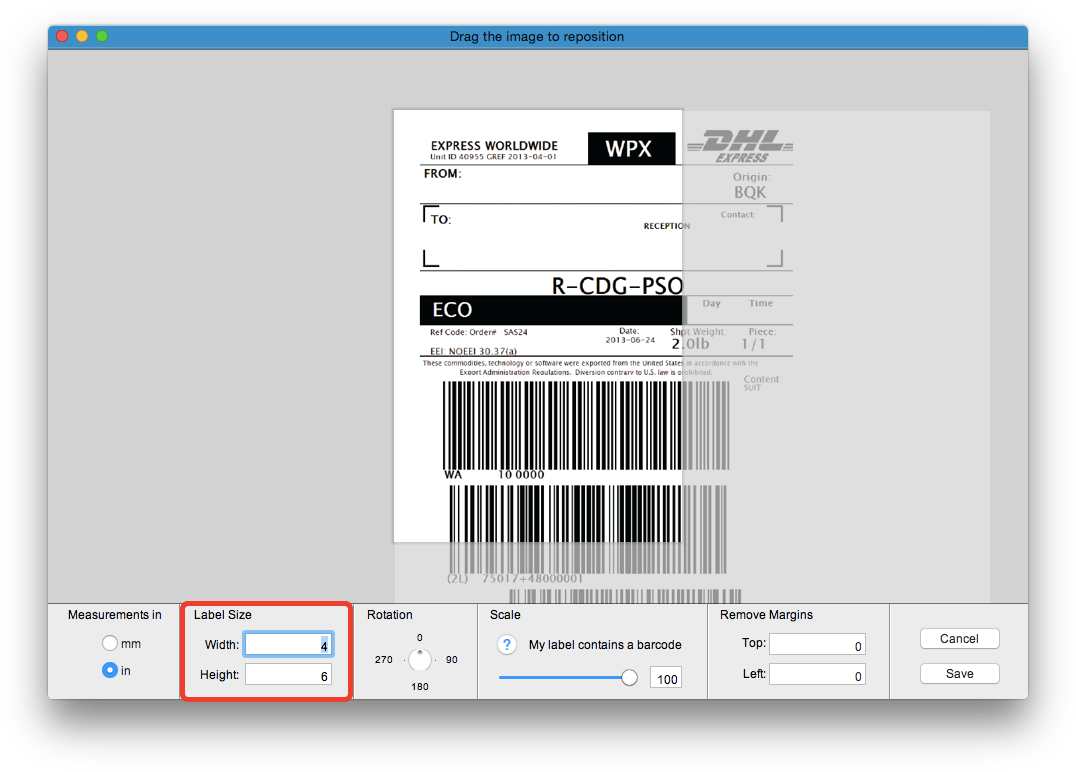1076x772 pixels.
Task: Click the Label Size Height field
Action: pyautogui.click(x=288, y=676)
